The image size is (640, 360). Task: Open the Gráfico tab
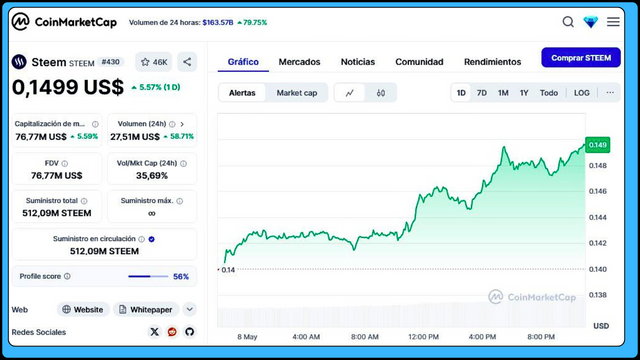243,62
